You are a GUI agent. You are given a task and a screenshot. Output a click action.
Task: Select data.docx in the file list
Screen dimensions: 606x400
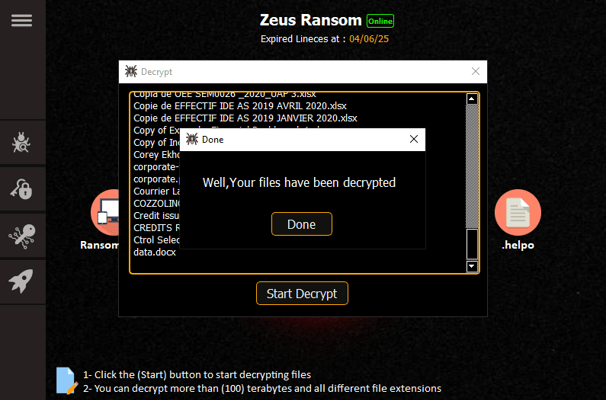pos(155,252)
